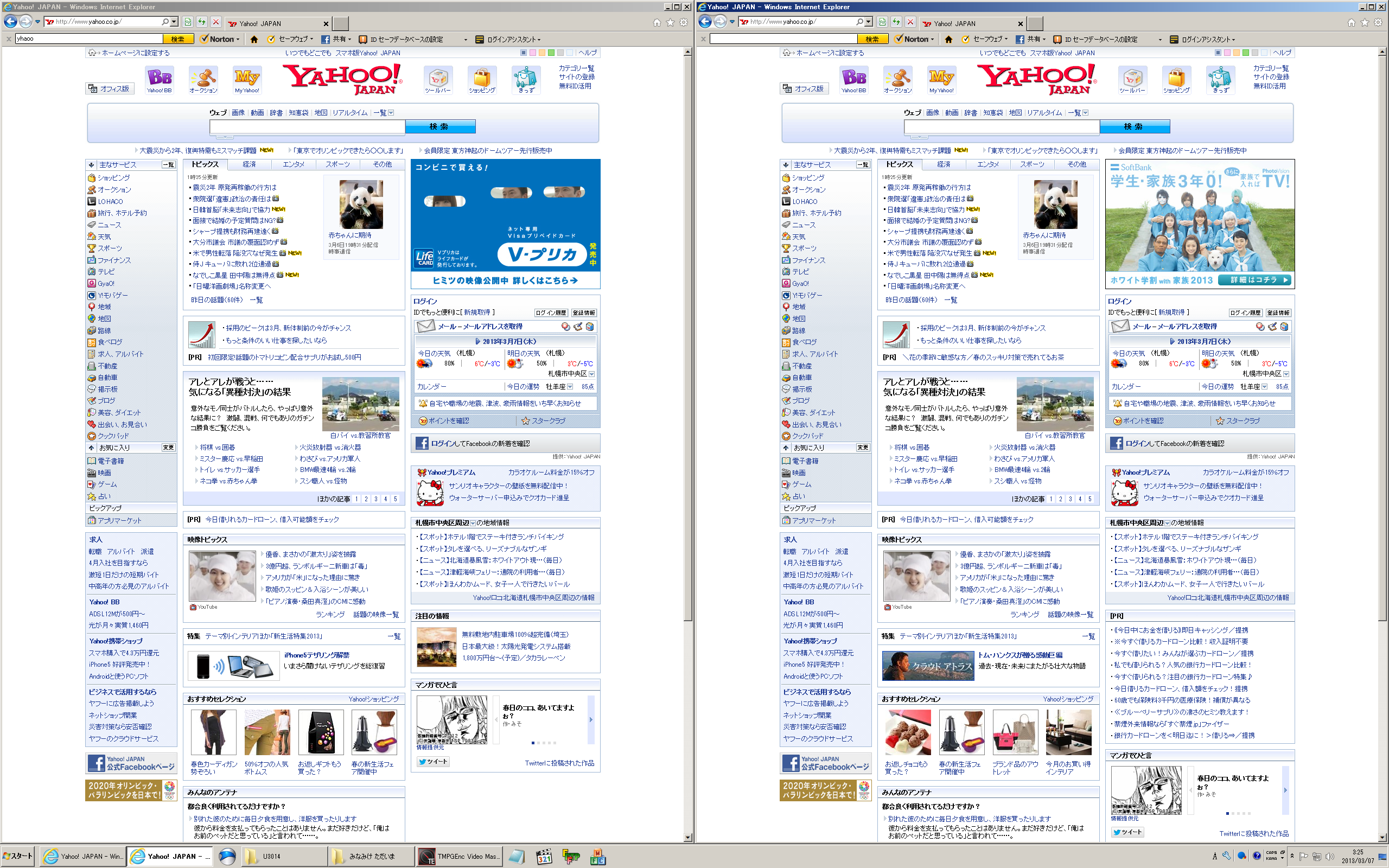Open Favorites star icon in right window
This screenshot has height=868, width=1389.
coord(1365,22)
